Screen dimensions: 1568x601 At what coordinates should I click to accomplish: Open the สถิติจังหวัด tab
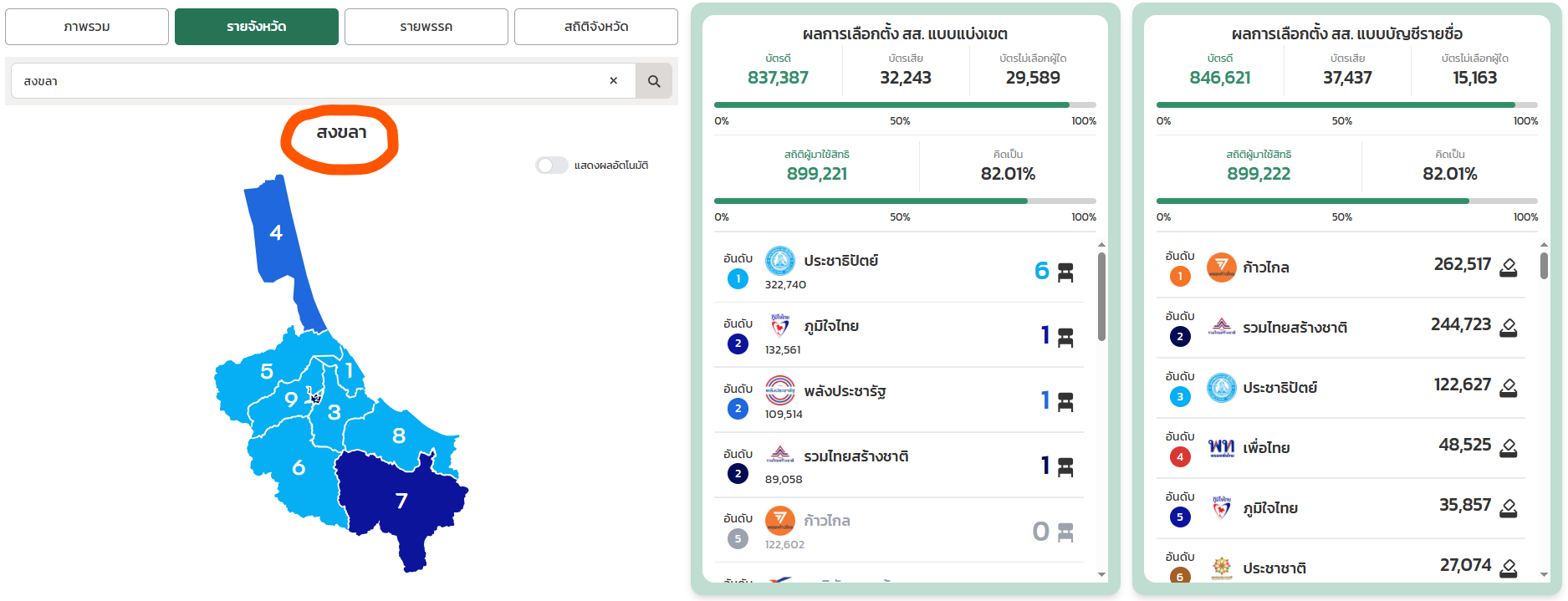click(595, 27)
